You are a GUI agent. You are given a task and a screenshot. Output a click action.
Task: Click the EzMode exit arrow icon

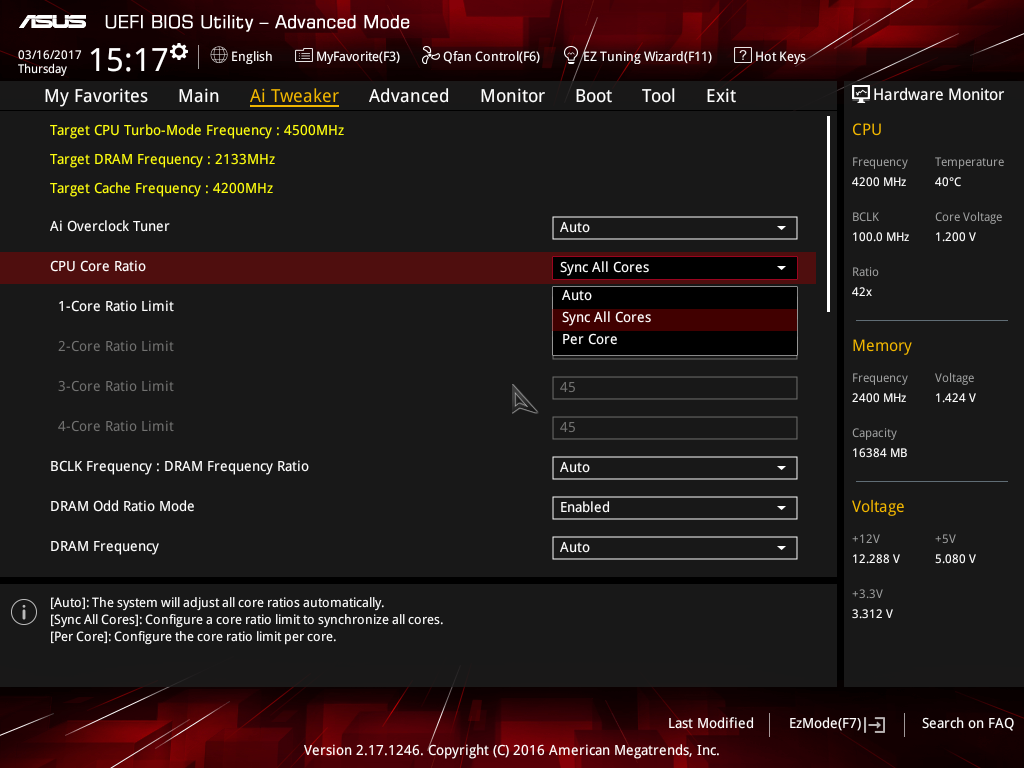click(x=876, y=724)
